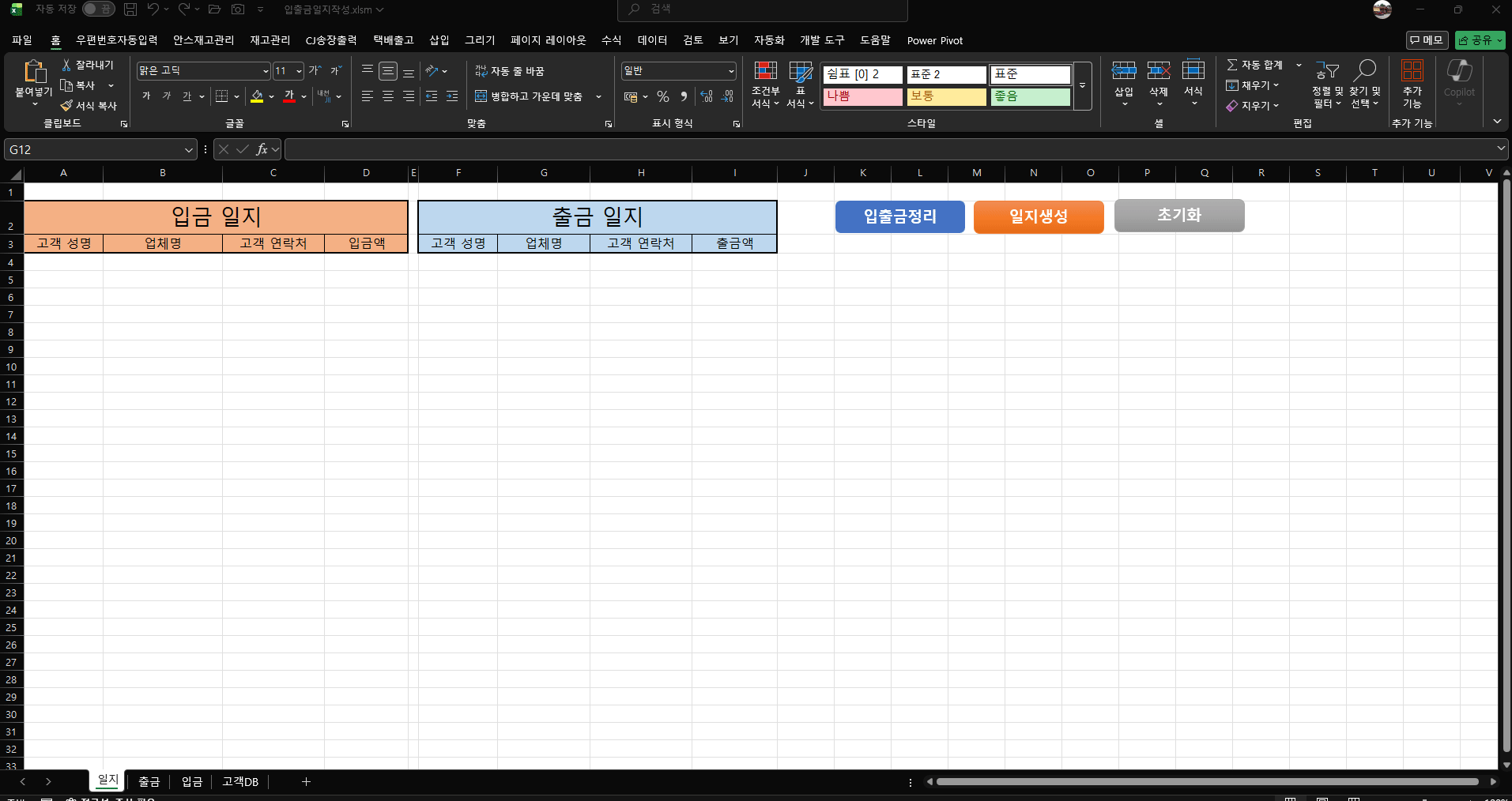Click the Format Painter brush icon
Screen dimensions: 1512x801
click(67, 106)
